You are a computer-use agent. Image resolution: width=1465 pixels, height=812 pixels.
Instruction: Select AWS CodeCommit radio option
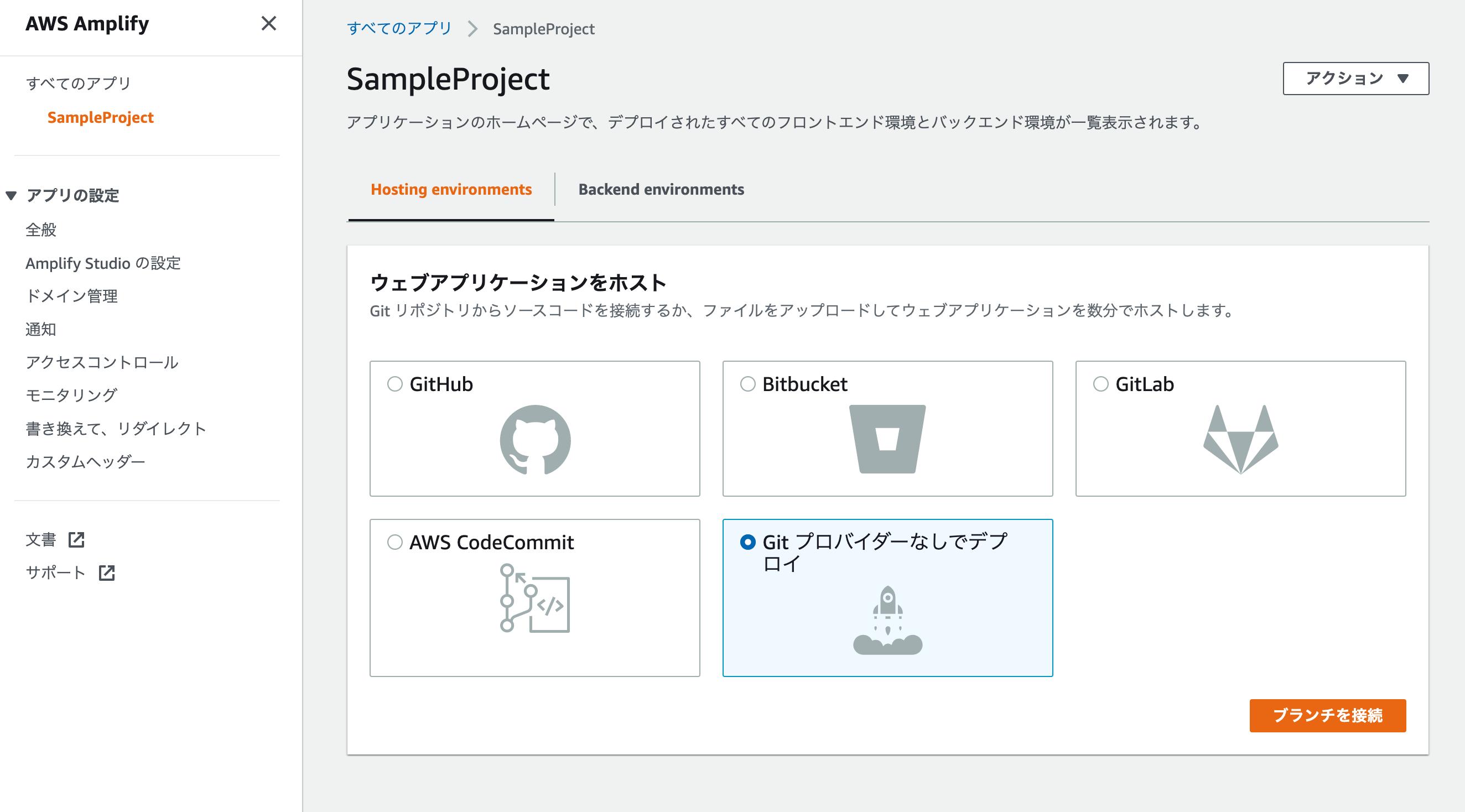pyautogui.click(x=394, y=542)
